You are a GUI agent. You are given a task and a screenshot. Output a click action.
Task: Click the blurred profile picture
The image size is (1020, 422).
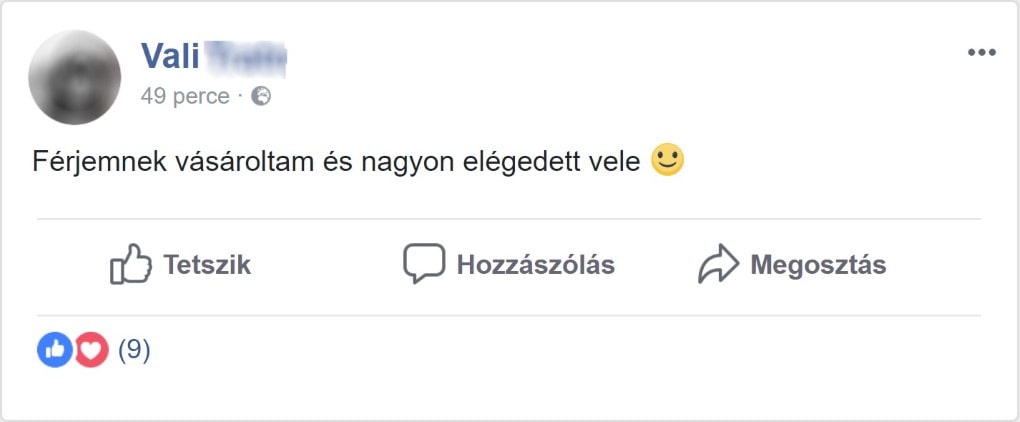tap(75, 77)
